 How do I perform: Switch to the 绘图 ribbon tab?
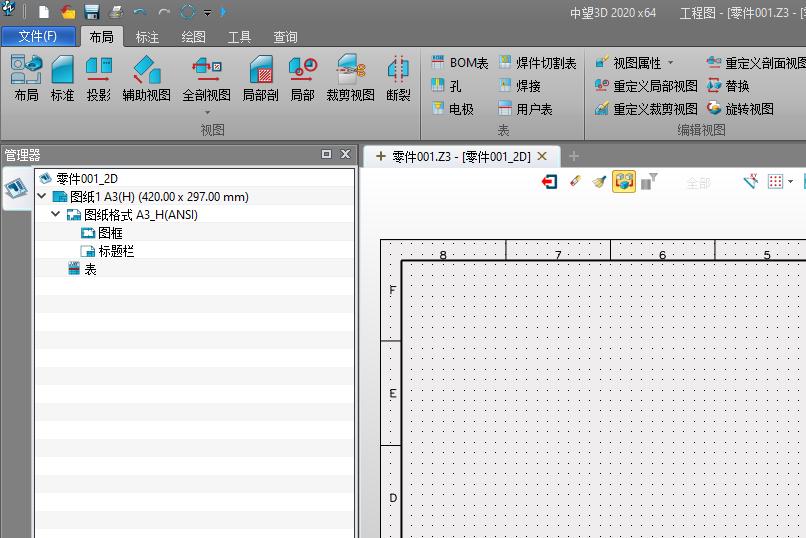point(193,37)
